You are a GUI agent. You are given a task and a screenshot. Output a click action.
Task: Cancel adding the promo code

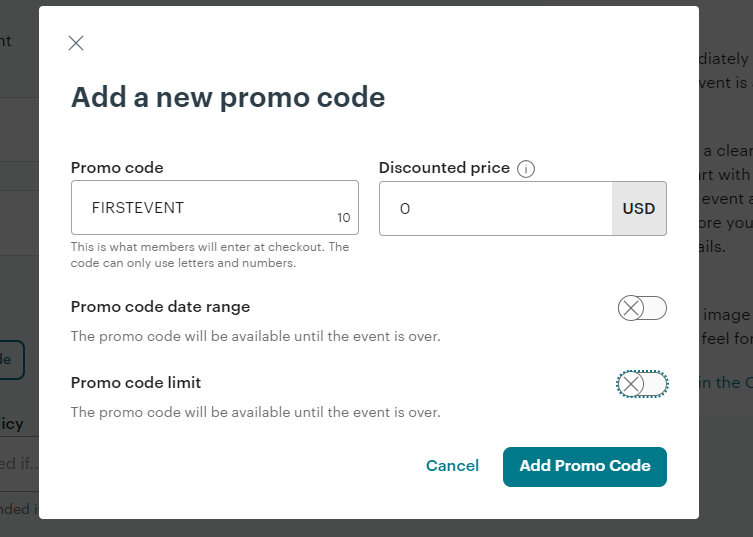pyautogui.click(x=452, y=465)
